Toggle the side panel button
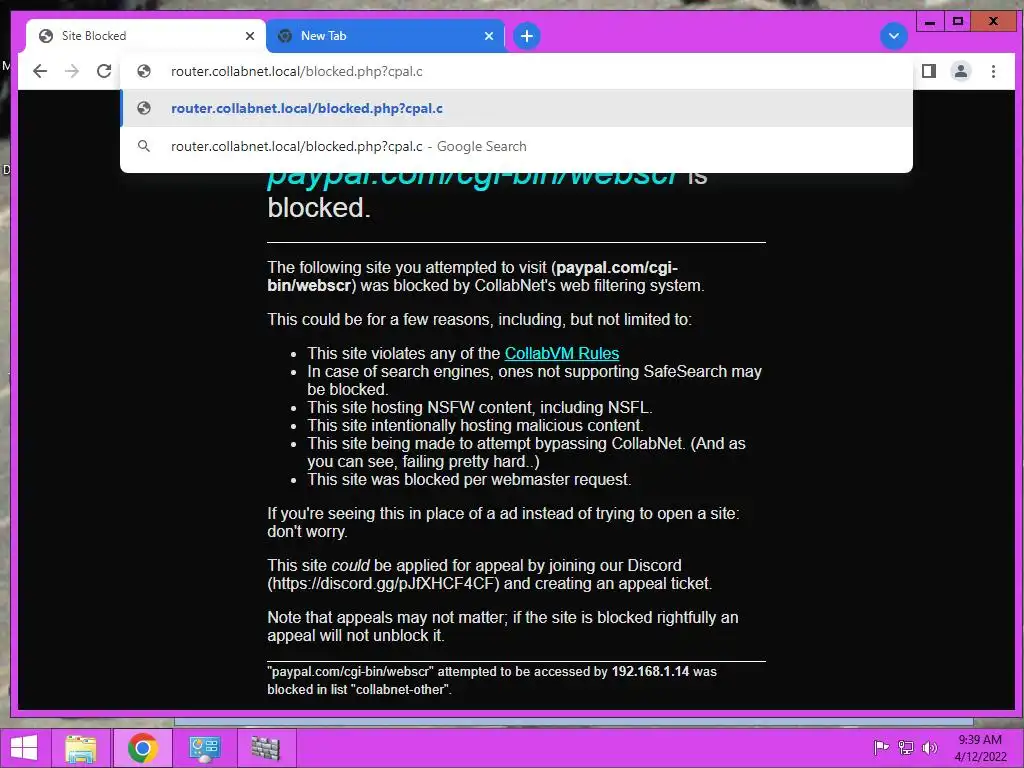 pyautogui.click(x=929, y=71)
